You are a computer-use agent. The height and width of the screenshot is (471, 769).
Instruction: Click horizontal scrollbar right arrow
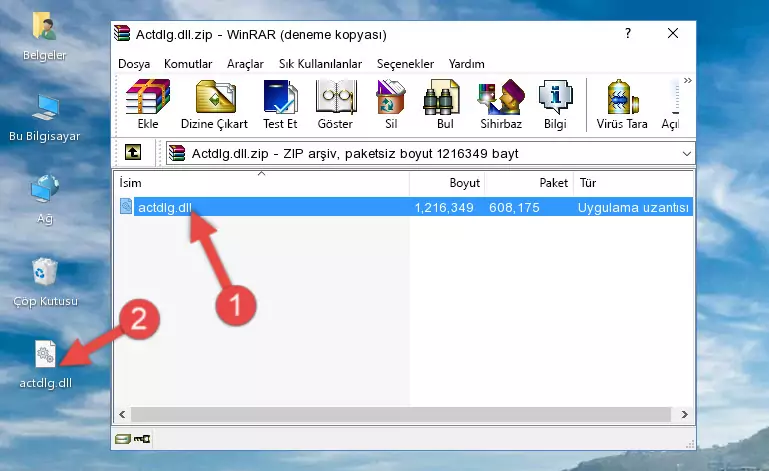pos(685,415)
